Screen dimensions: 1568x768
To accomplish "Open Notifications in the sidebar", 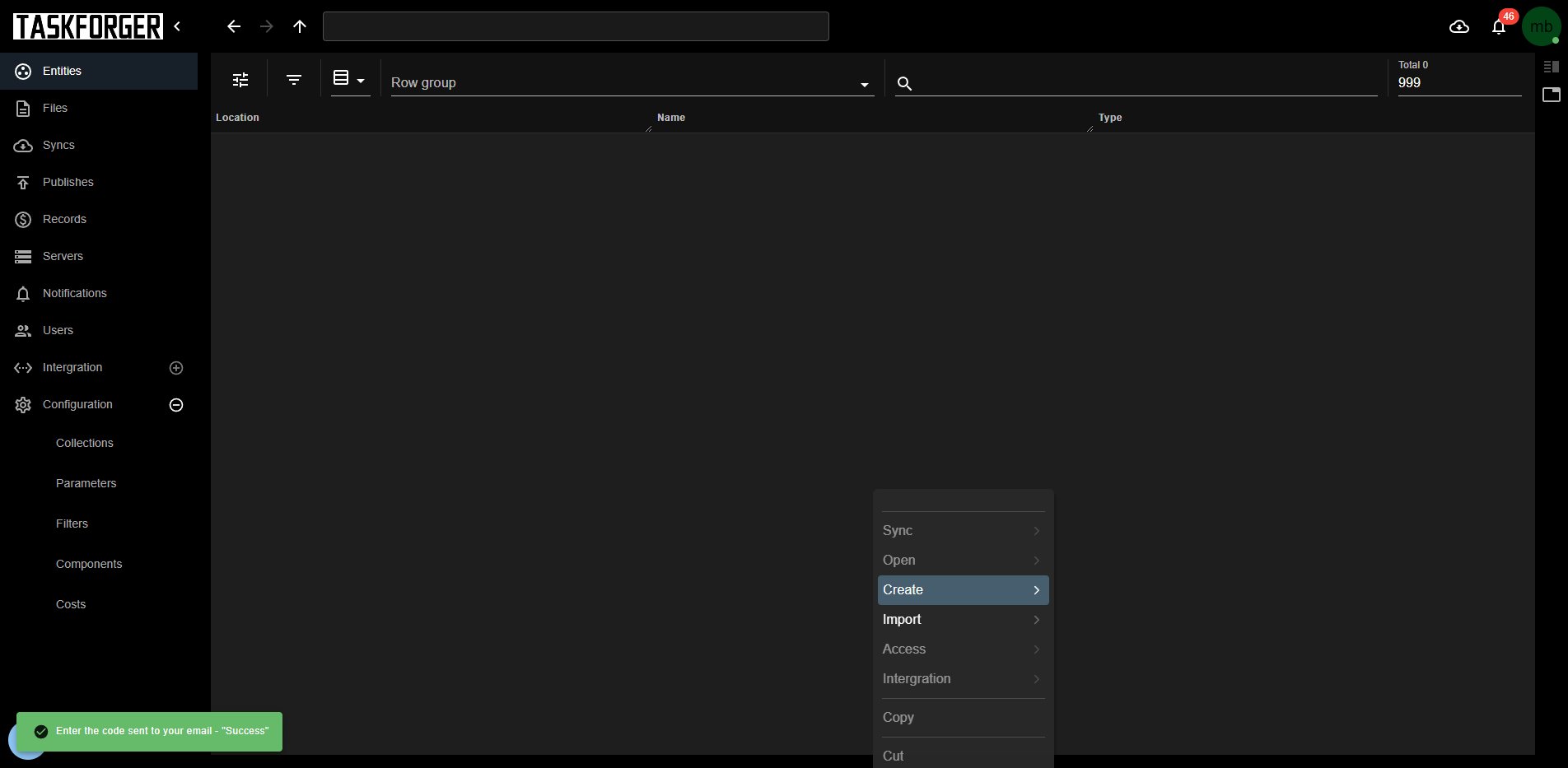I will [x=99, y=293].
